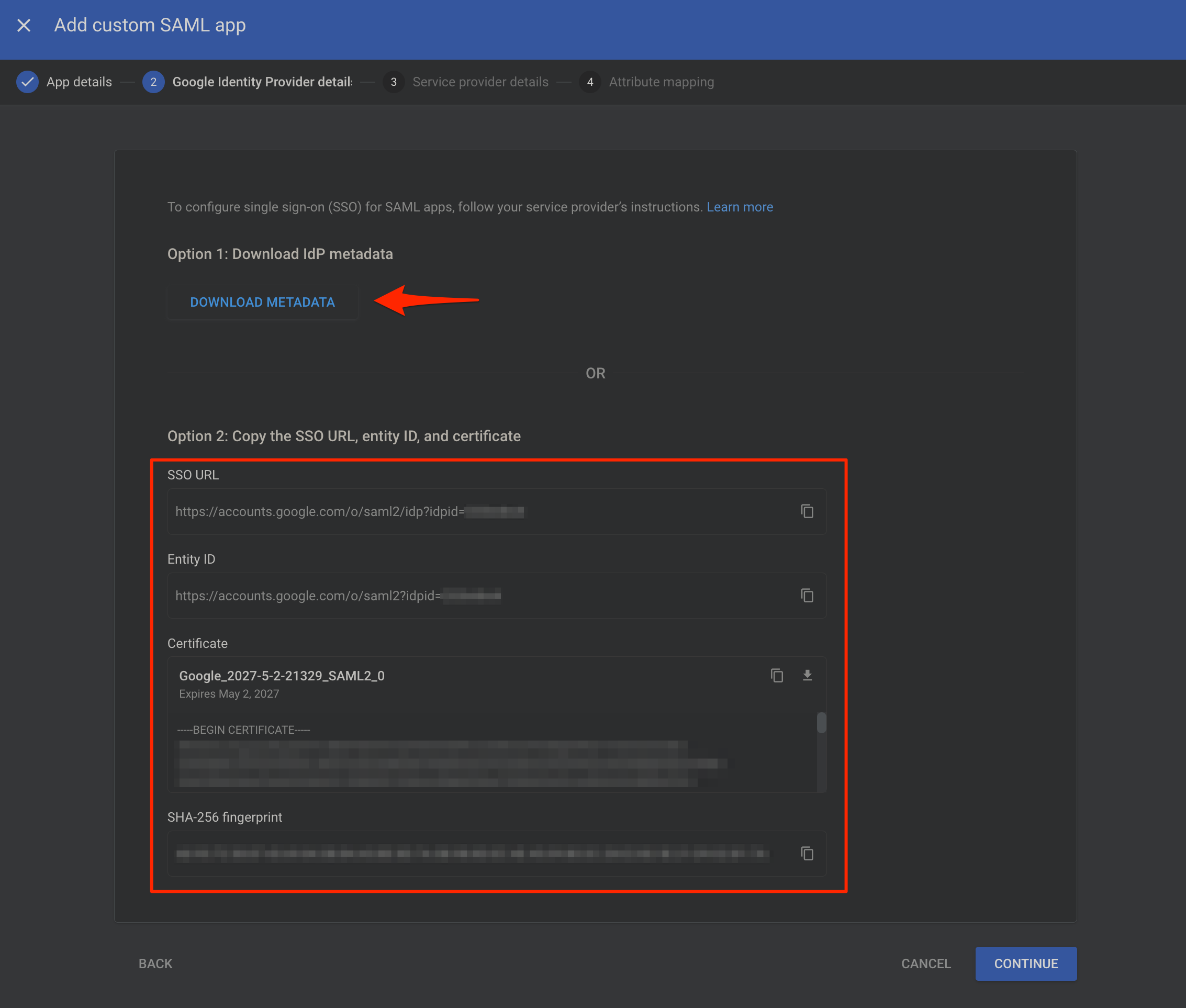This screenshot has width=1186, height=1008.
Task: Download the Google SAML2 certificate file
Action: click(x=807, y=676)
